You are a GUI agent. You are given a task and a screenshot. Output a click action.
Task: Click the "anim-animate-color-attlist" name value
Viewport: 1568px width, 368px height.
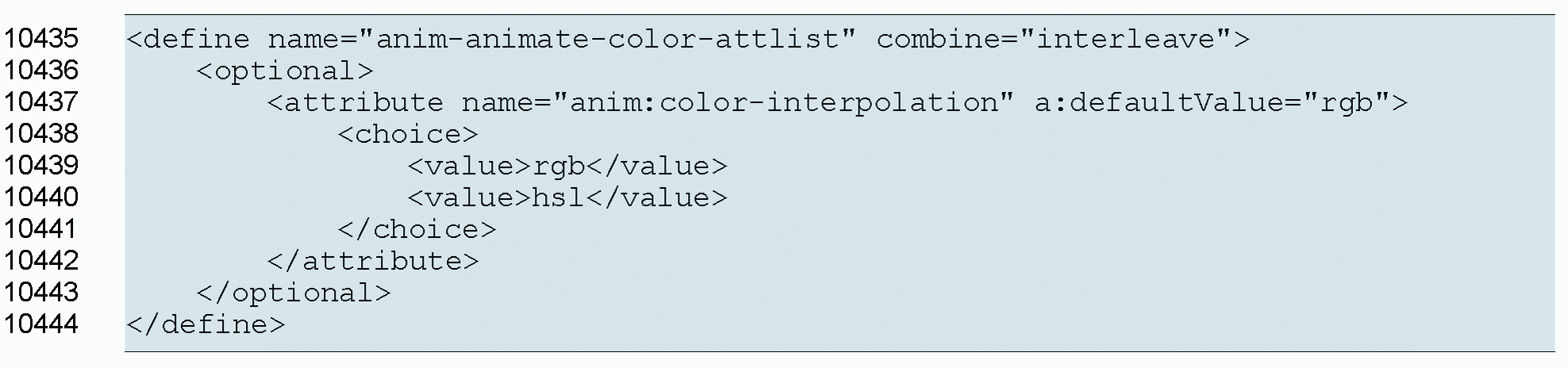pos(607,39)
